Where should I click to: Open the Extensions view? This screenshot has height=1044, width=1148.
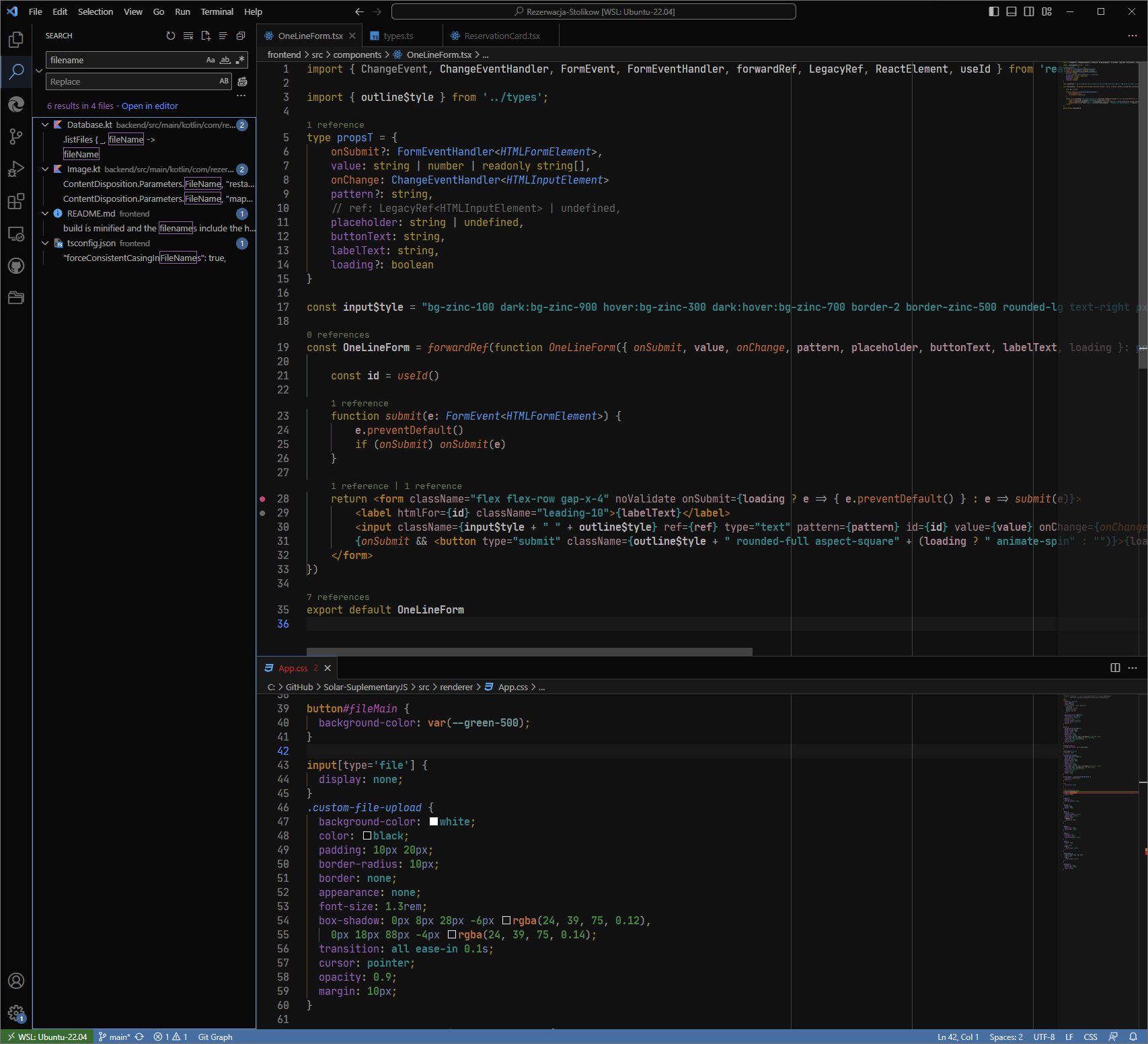[16, 201]
